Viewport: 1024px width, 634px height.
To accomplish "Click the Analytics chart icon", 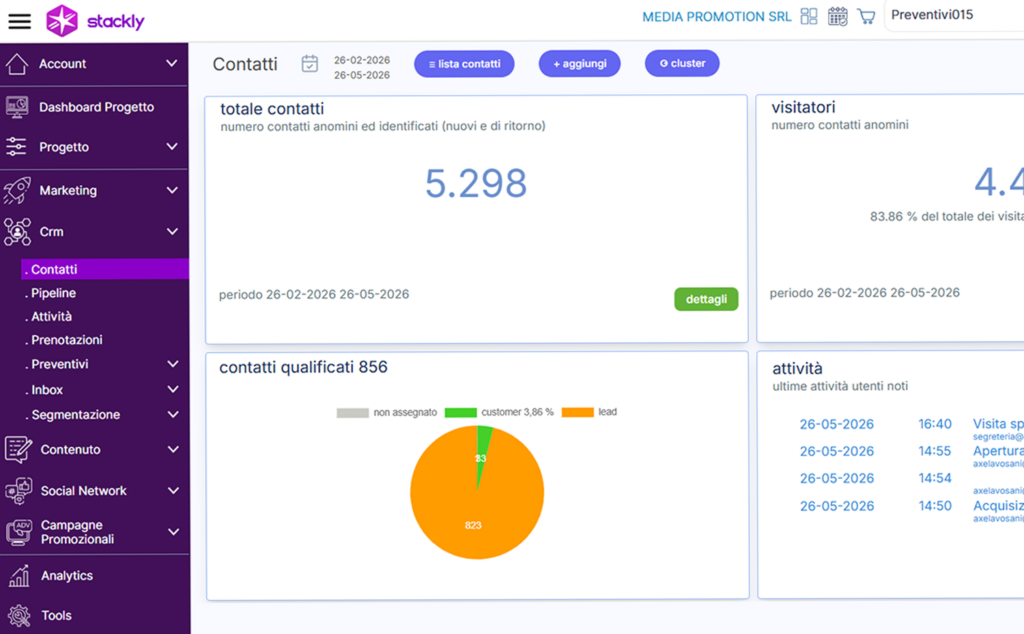I will (19, 576).
